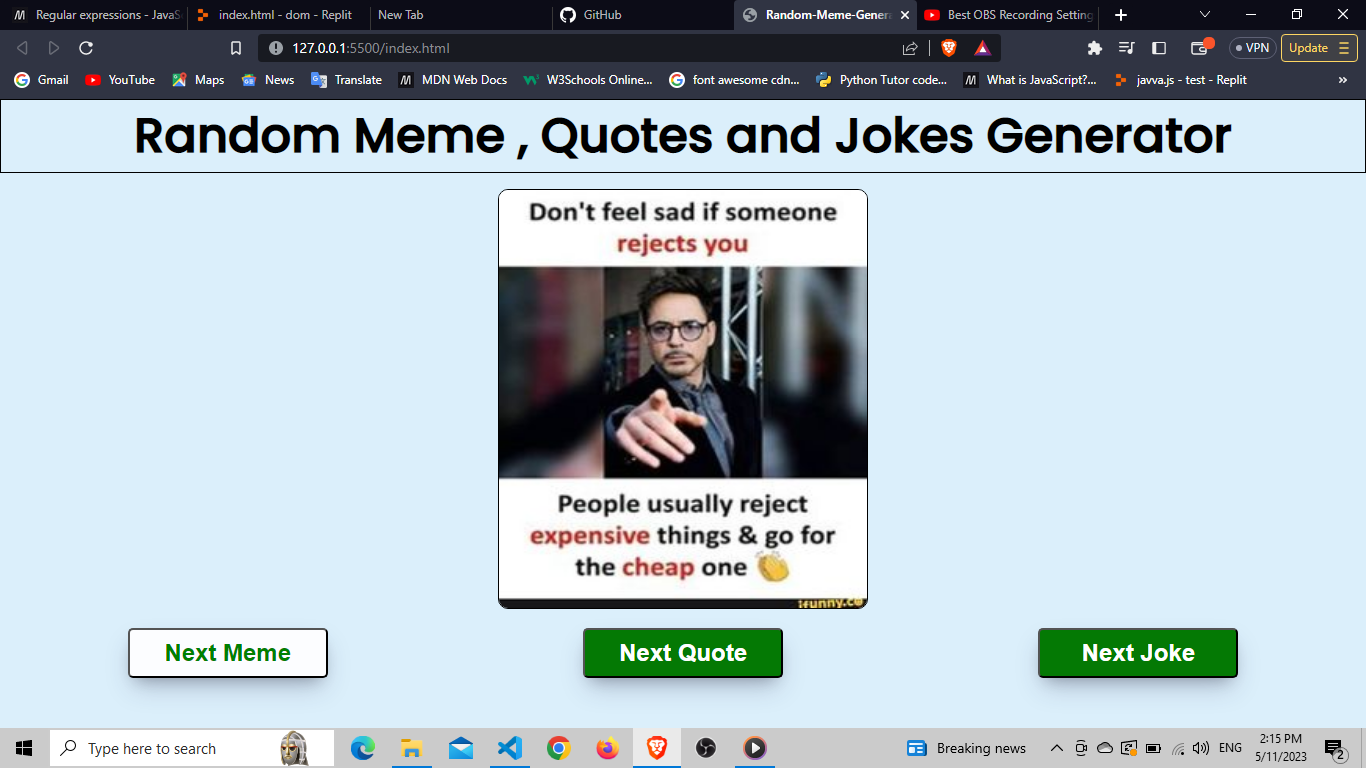Expand the bookmarks overflow chevron
The image size is (1366, 768).
click(1343, 80)
